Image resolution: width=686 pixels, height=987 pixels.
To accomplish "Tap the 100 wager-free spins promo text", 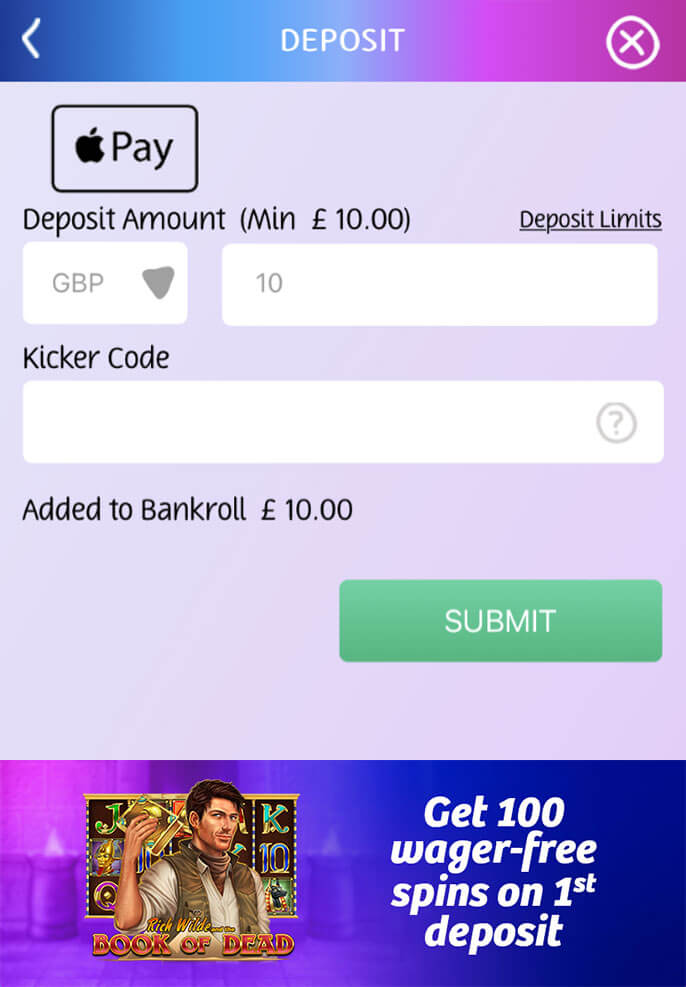I will pos(493,872).
